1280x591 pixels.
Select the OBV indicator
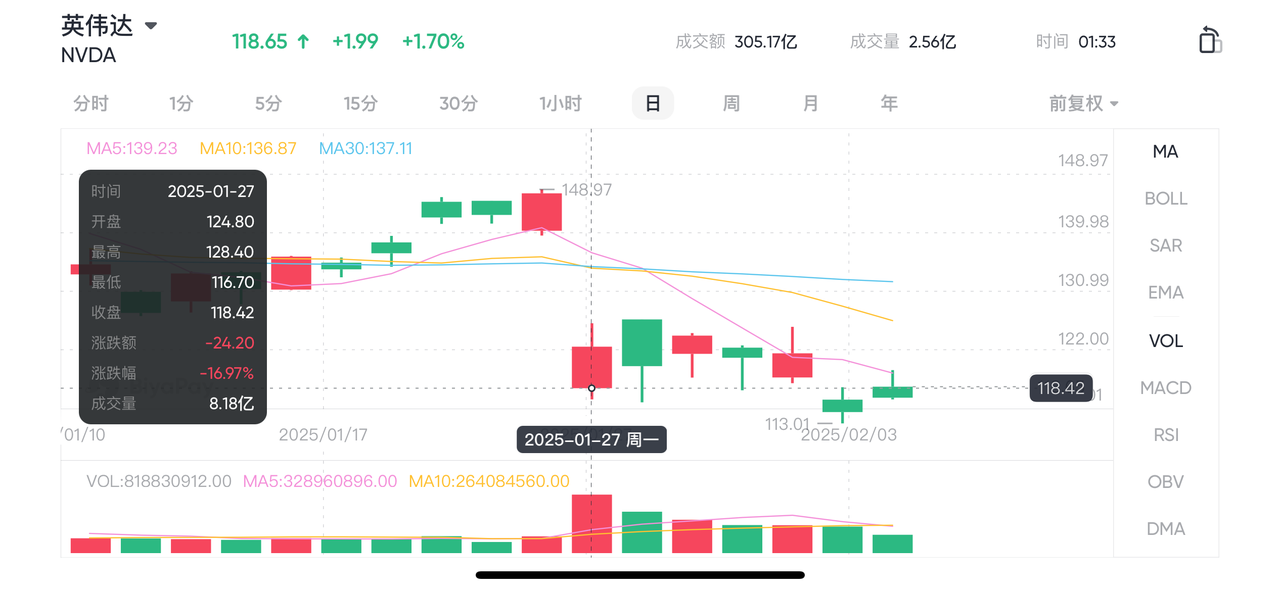coord(1165,481)
